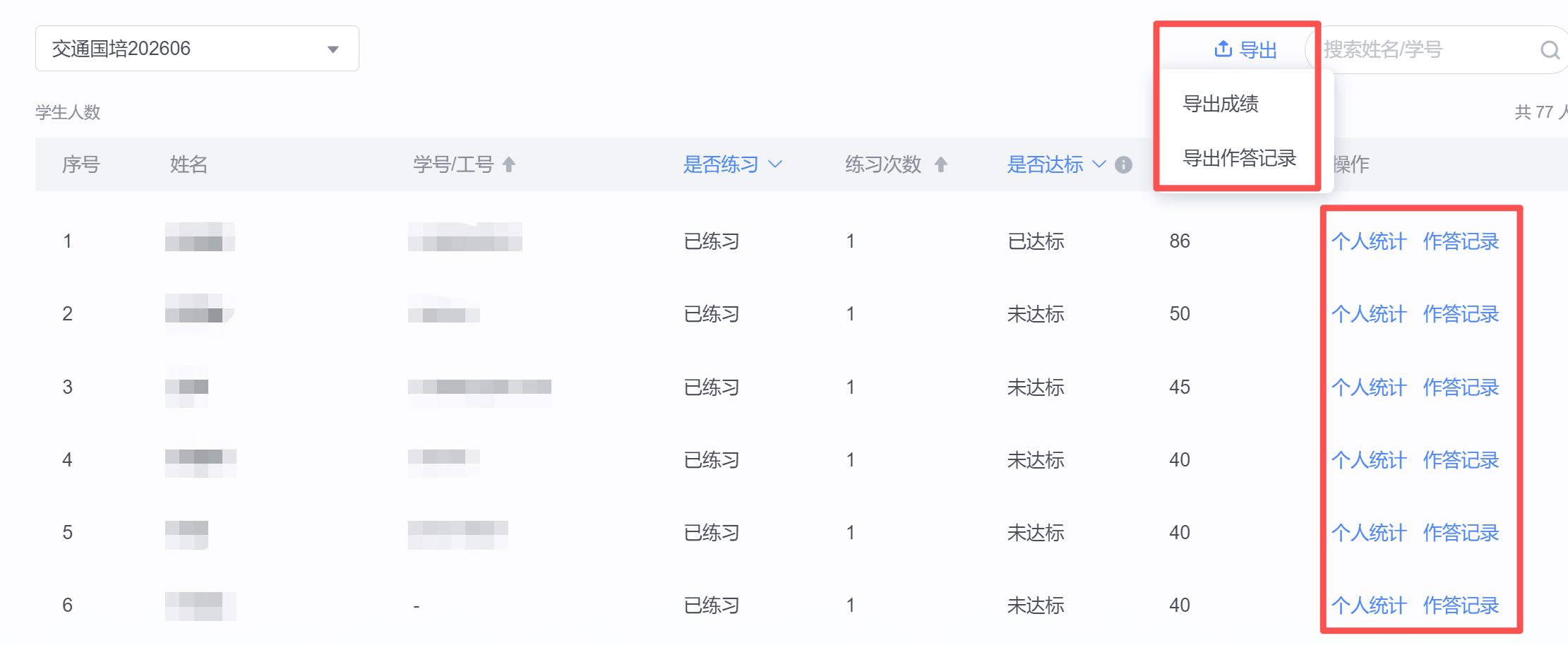Click the 搜索姓名/学号 search field
1568x645 pixels.
point(1426,49)
